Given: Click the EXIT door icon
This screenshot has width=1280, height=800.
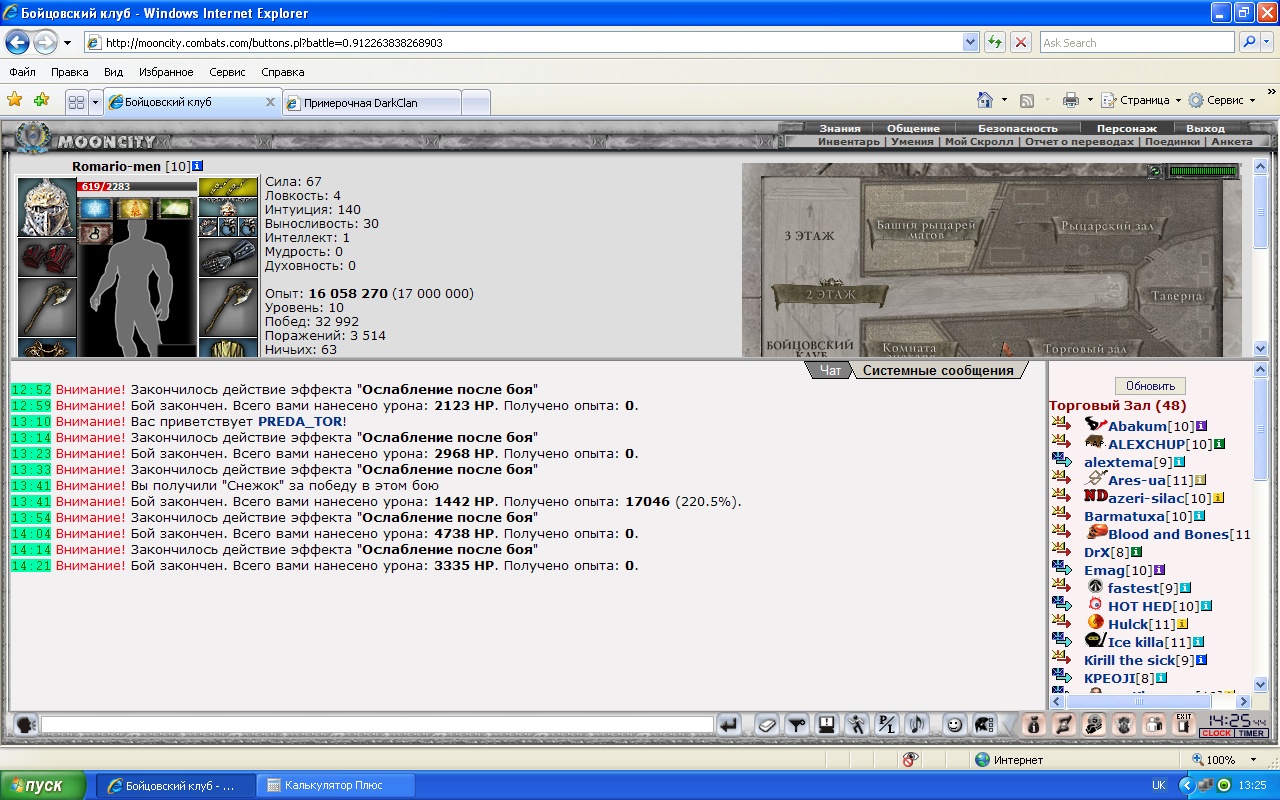Looking at the screenshot, I should [x=1184, y=725].
